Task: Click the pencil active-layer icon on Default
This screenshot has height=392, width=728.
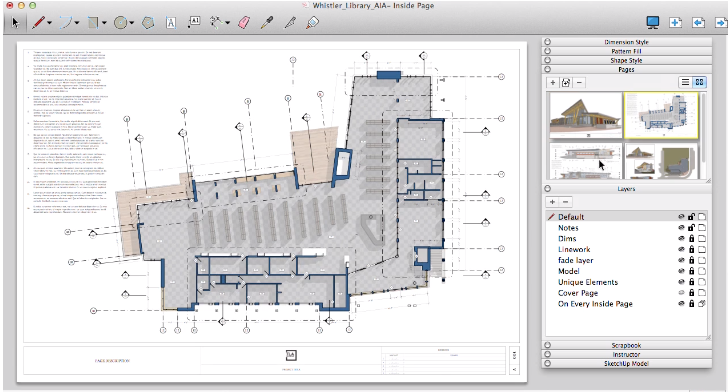Action: click(551, 216)
